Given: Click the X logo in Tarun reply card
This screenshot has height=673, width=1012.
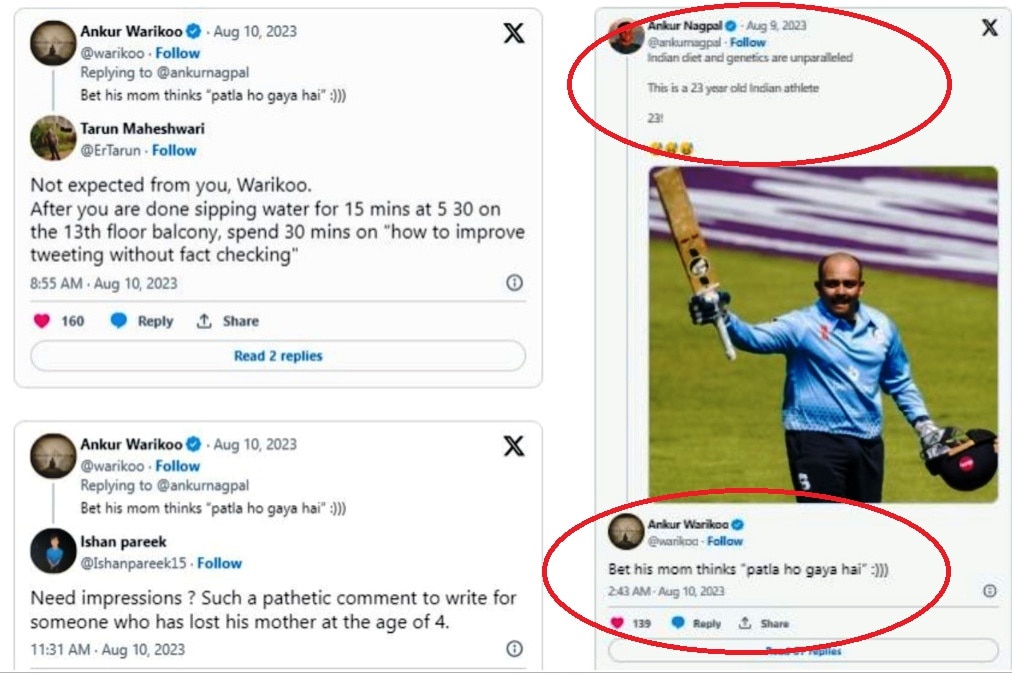Looking at the screenshot, I should click(x=513, y=33).
